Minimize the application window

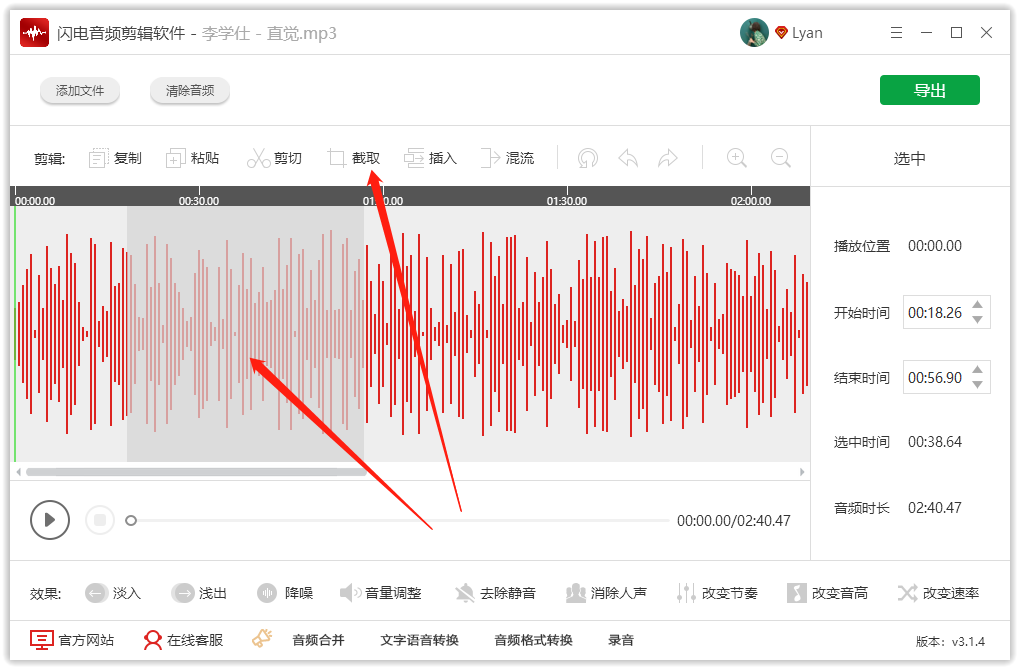click(x=926, y=33)
